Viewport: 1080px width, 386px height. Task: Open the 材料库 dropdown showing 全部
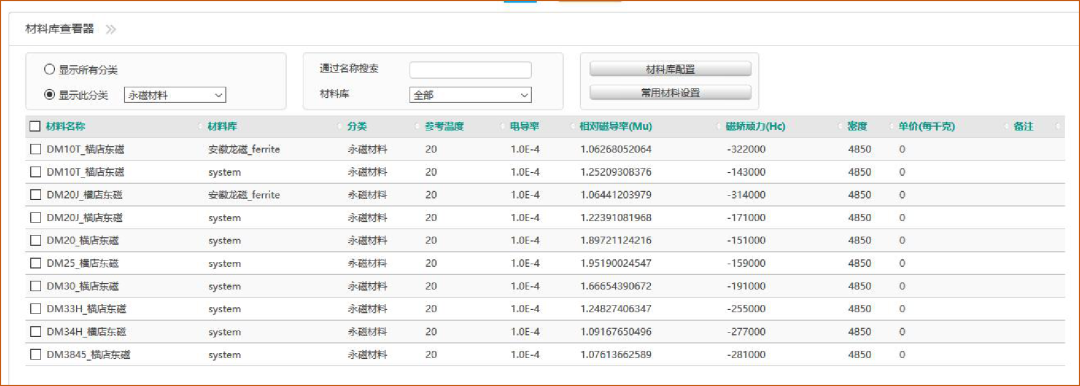(x=470, y=95)
